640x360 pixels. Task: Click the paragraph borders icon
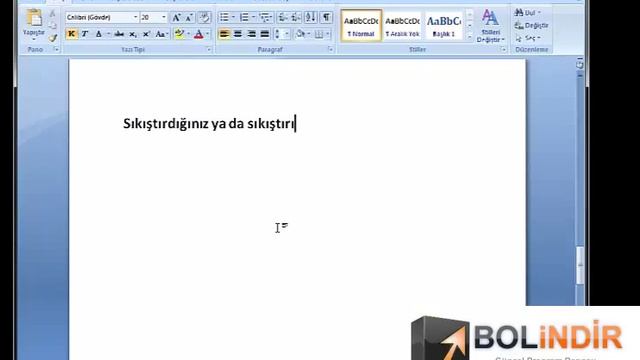click(319, 34)
